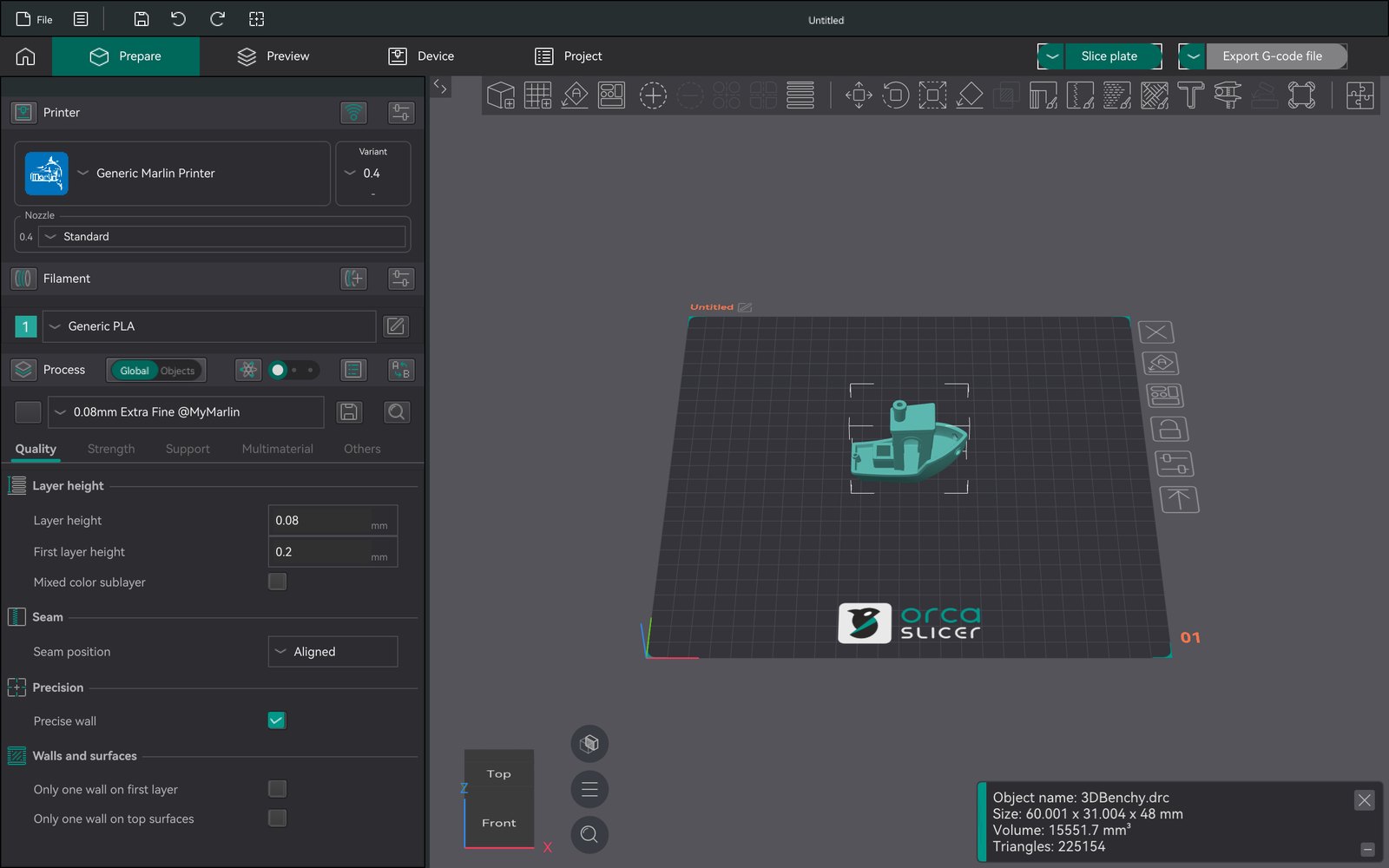Open the Assembly view puzzle icon

(x=1359, y=95)
